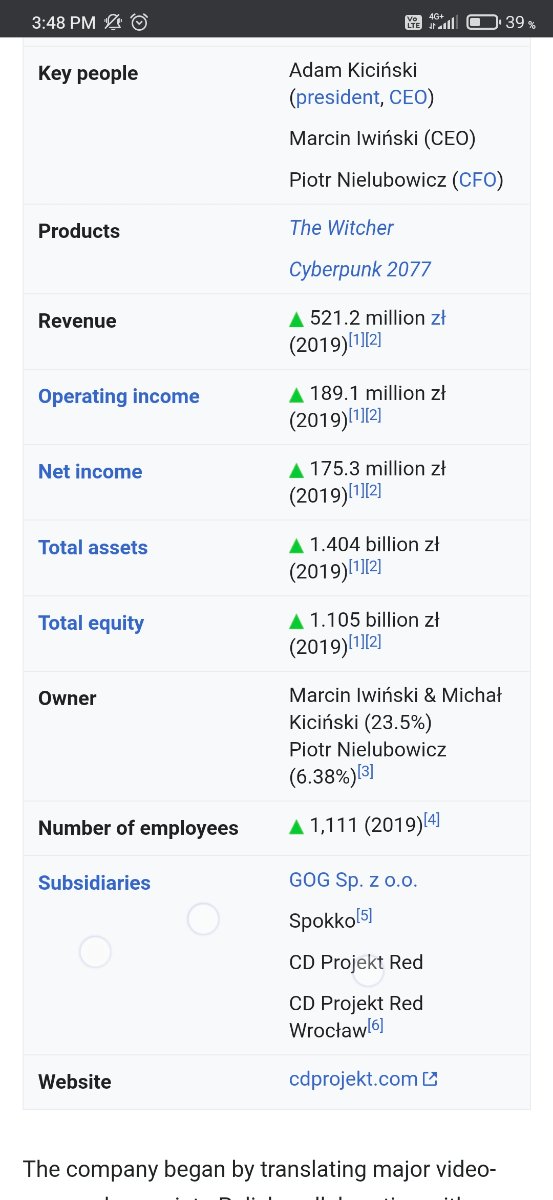Image resolution: width=553 pixels, height=1200 pixels.
Task: Open The Witcher product link
Action: [x=341, y=228]
